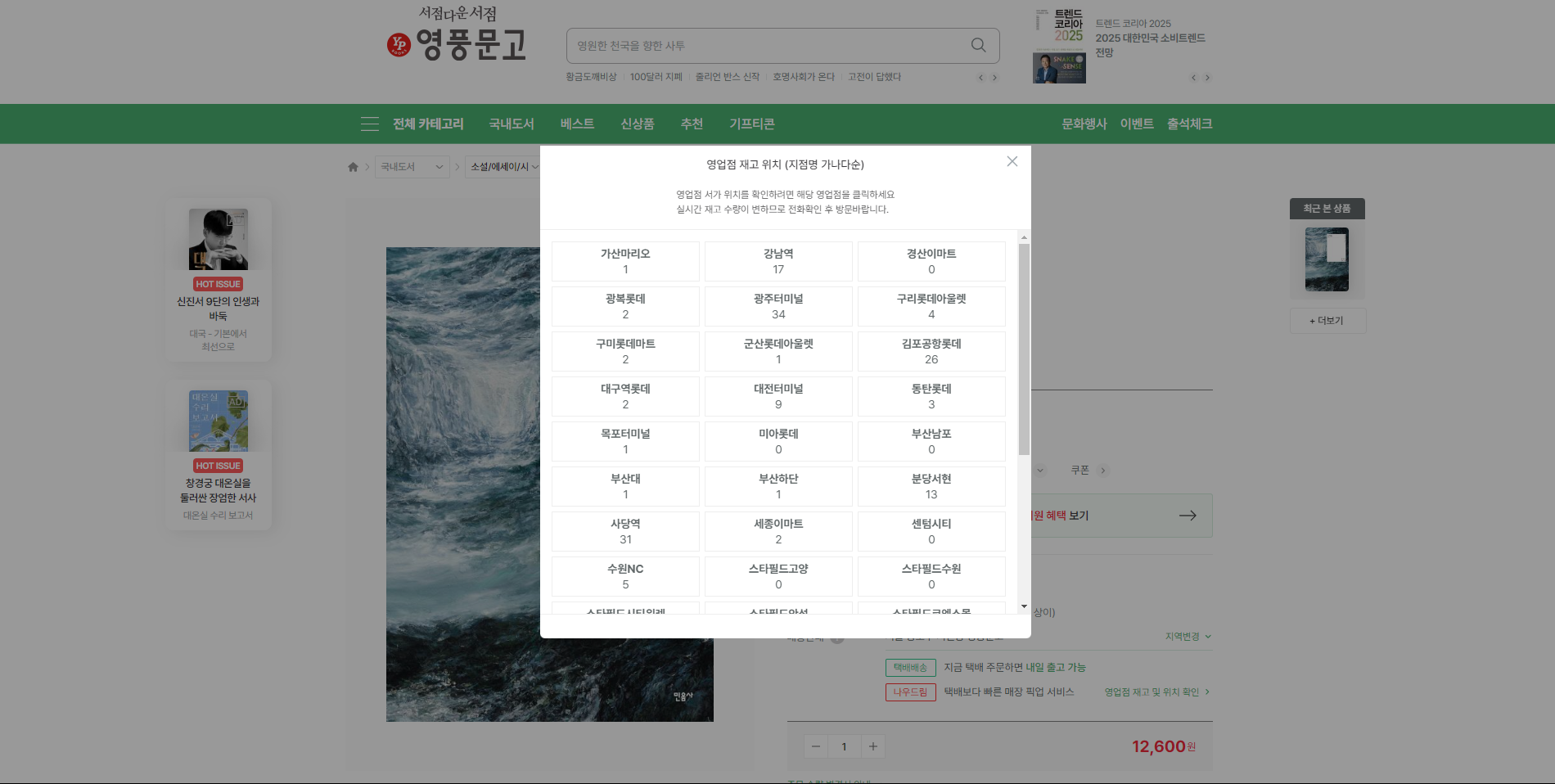Open the 이벤트 menu

point(1136,124)
